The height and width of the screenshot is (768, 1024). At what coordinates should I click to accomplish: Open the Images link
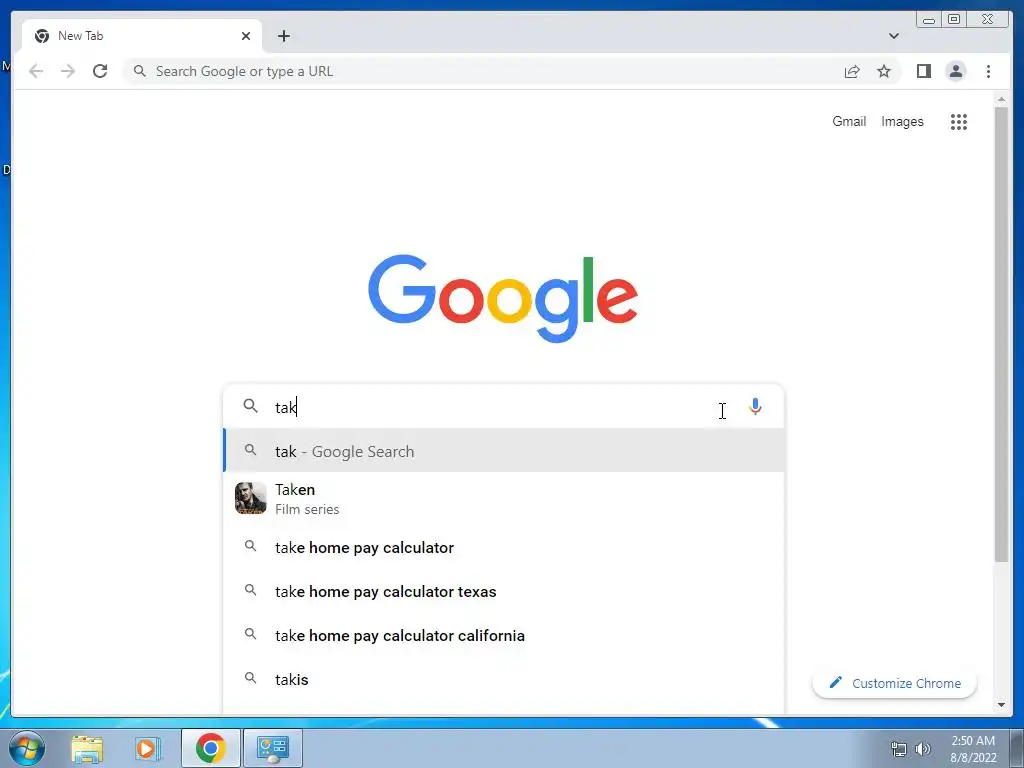point(902,121)
